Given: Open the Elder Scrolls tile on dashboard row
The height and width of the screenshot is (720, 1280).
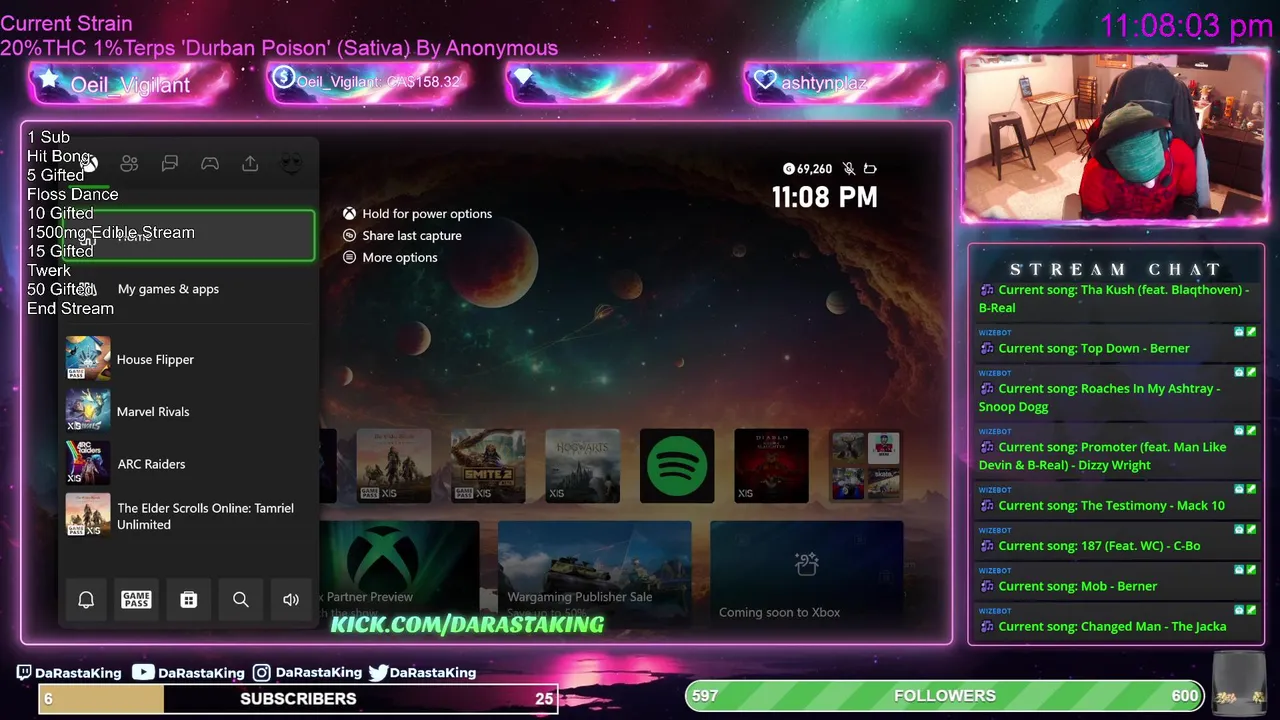Looking at the screenshot, I should click(394, 466).
